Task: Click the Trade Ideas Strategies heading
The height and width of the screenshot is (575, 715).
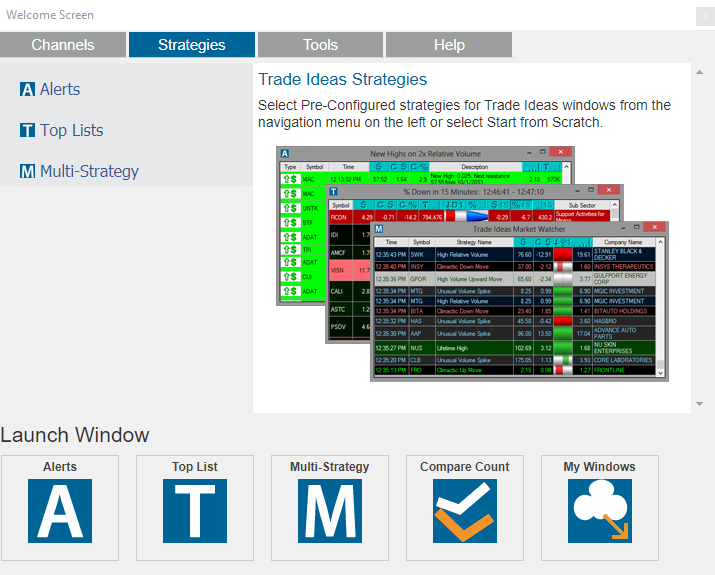Action: click(342, 80)
